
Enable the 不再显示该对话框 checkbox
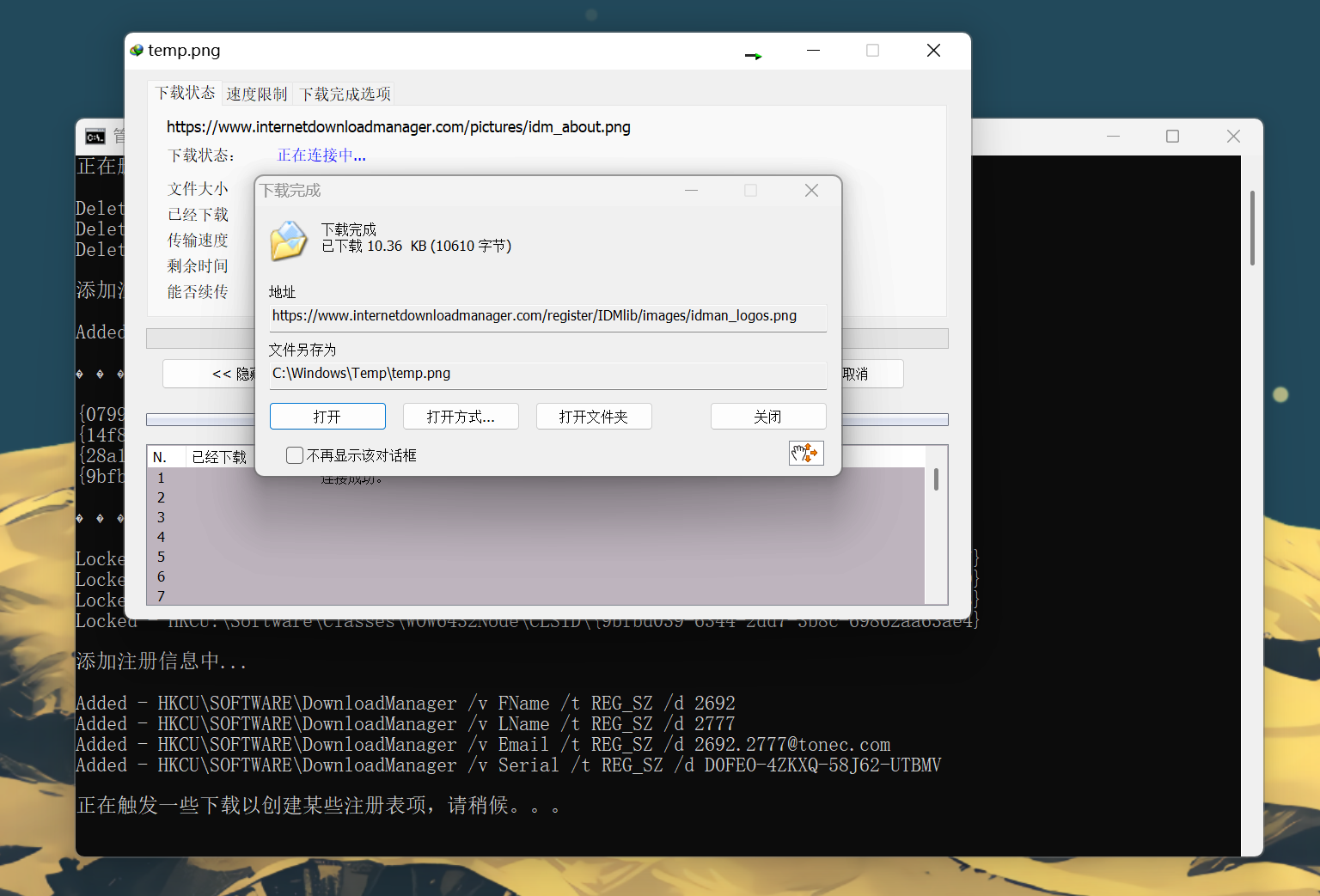(x=295, y=455)
